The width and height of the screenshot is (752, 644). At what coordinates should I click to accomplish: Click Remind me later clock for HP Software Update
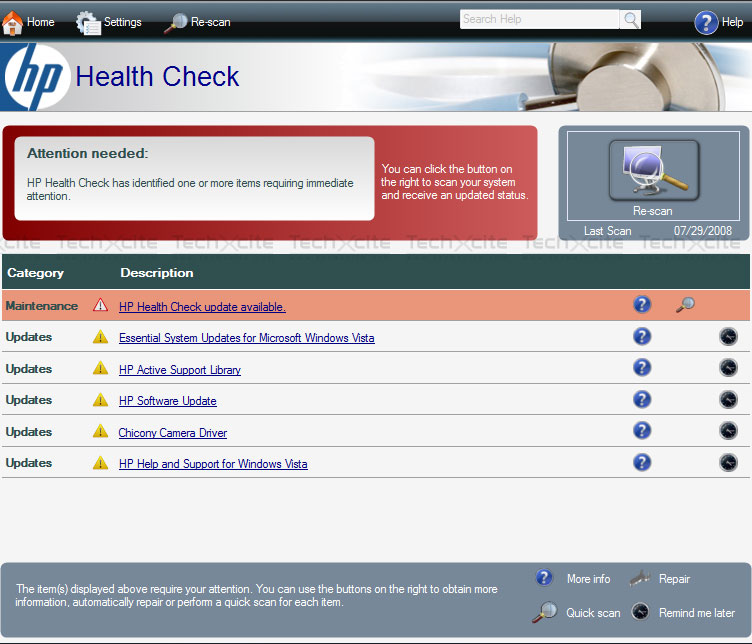tap(728, 399)
